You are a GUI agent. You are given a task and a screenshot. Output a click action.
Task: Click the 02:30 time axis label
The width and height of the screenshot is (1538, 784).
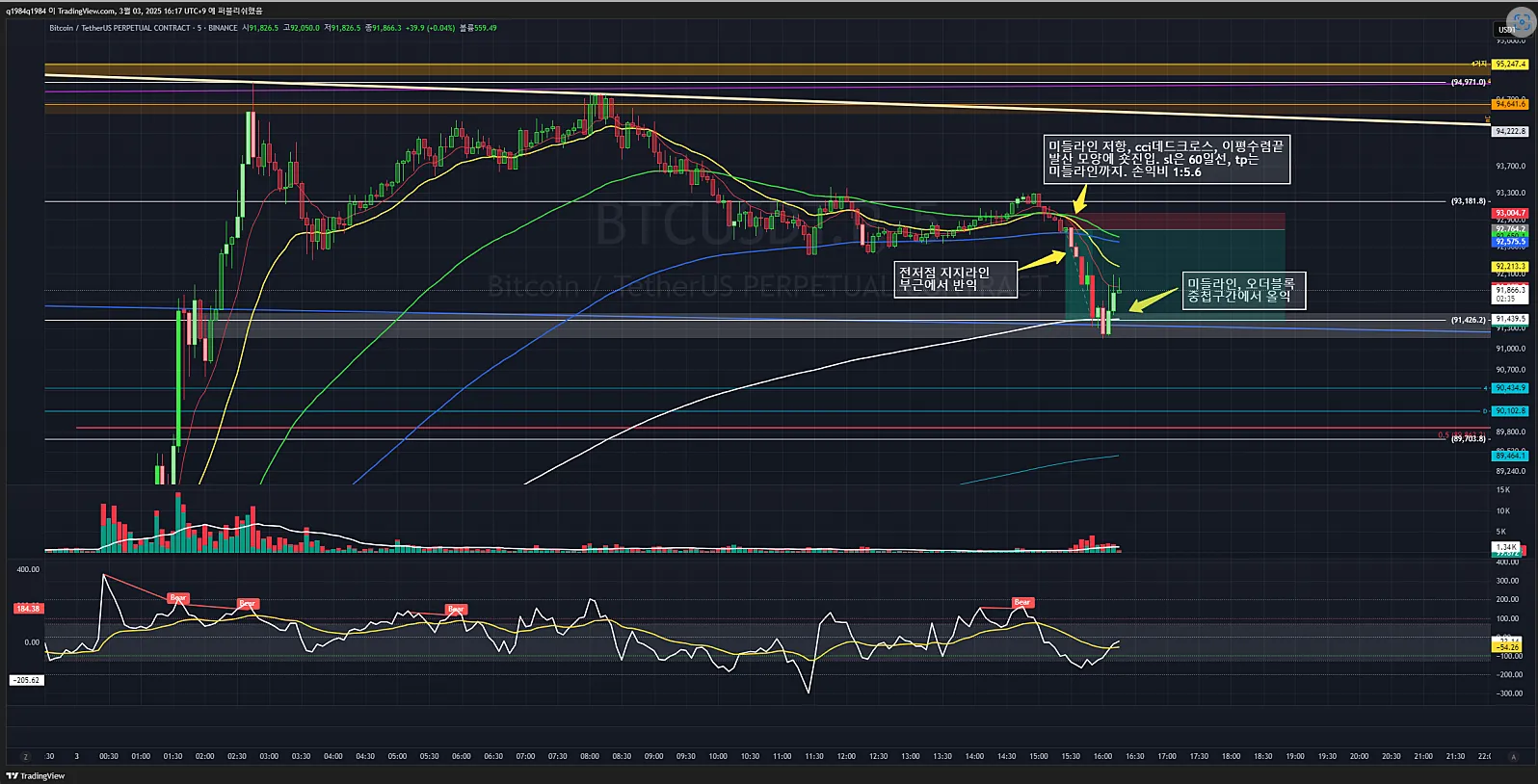pos(237,756)
